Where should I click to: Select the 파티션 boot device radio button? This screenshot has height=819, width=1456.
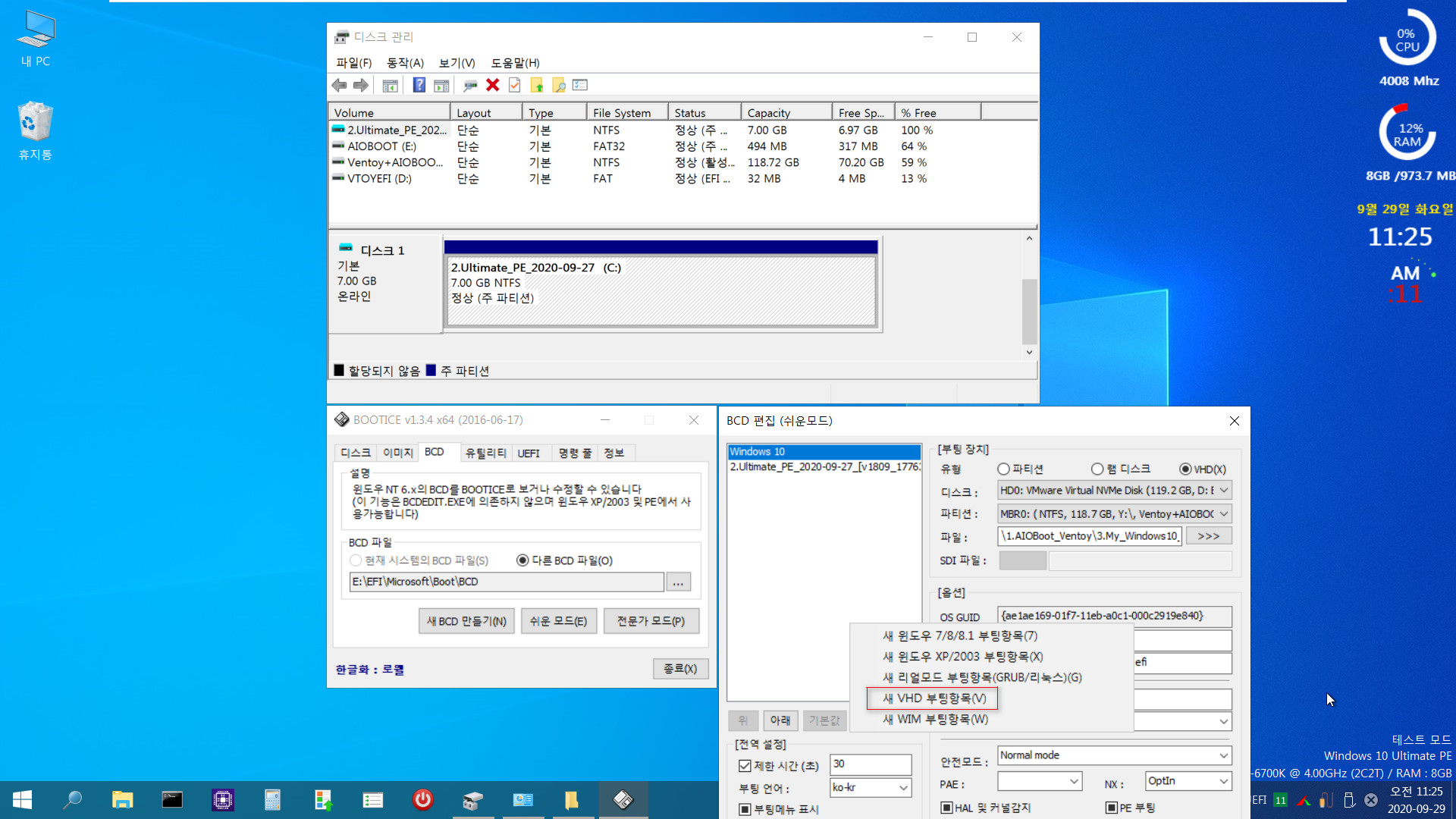(x=1003, y=469)
